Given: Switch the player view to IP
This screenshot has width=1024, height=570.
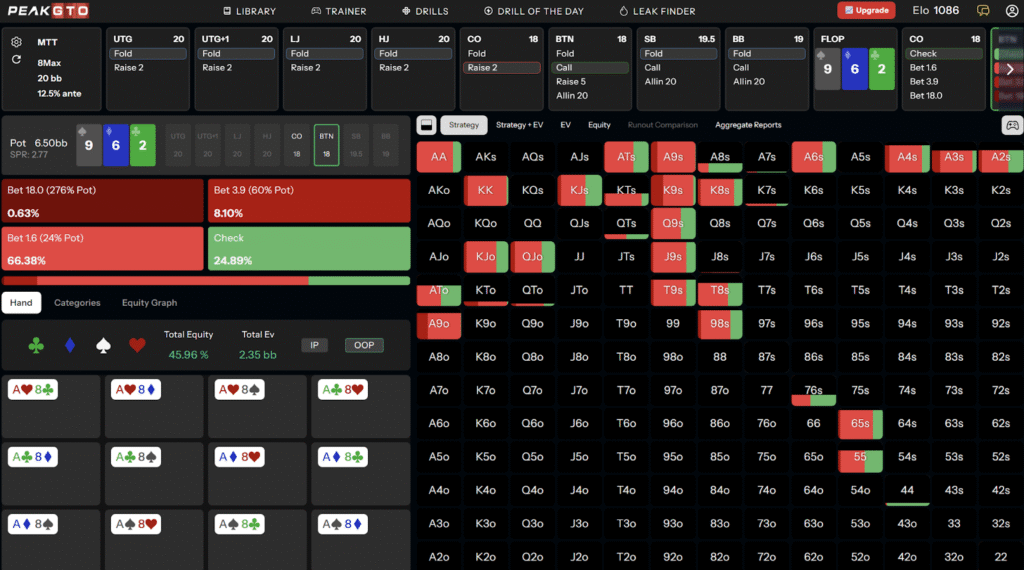Looking at the screenshot, I should click(x=314, y=345).
